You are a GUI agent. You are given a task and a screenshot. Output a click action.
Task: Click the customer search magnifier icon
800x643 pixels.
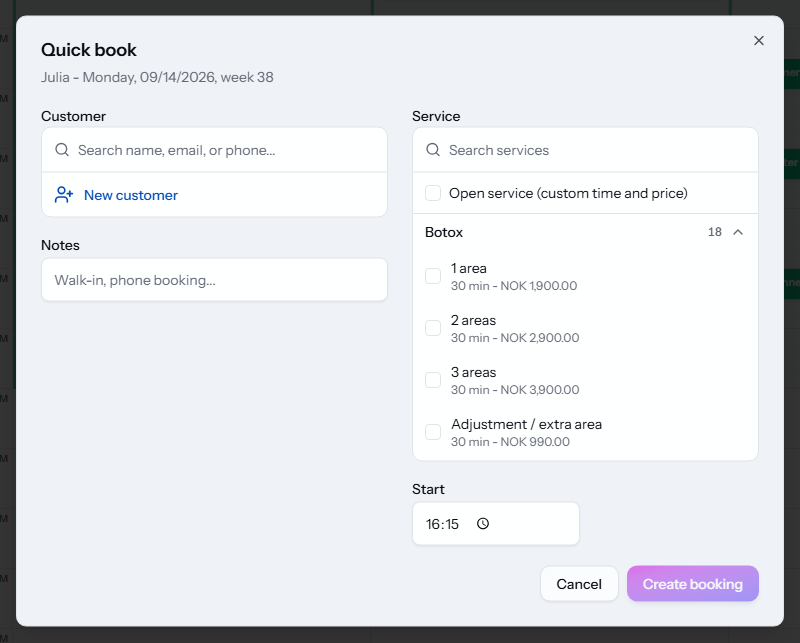pyautogui.click(x=62, y=150)
